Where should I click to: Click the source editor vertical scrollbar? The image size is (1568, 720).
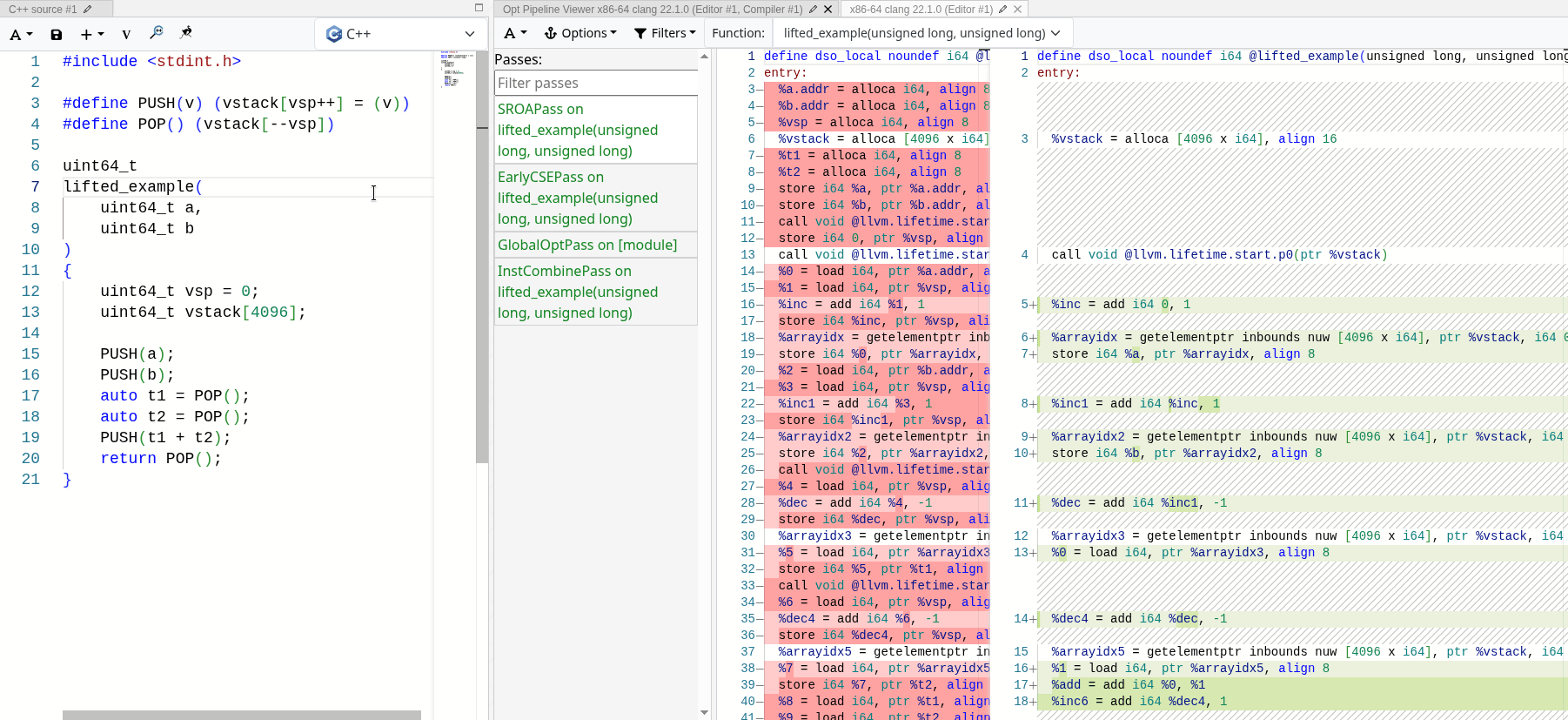(482, 257)
